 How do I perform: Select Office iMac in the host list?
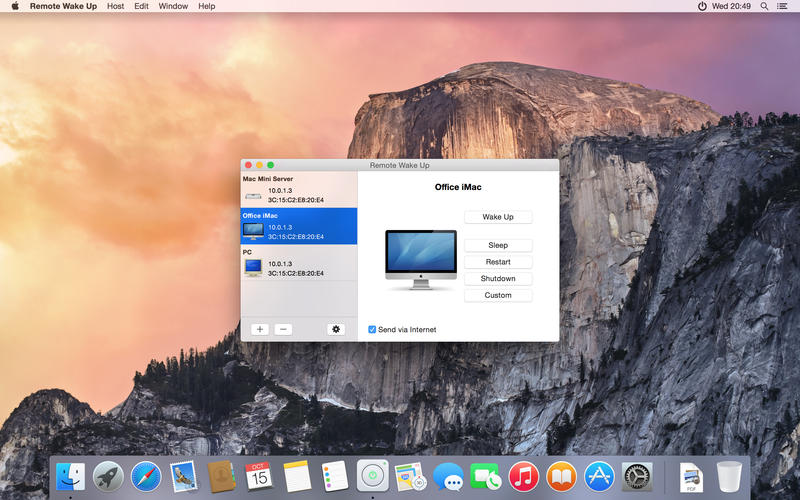point(299,225)
